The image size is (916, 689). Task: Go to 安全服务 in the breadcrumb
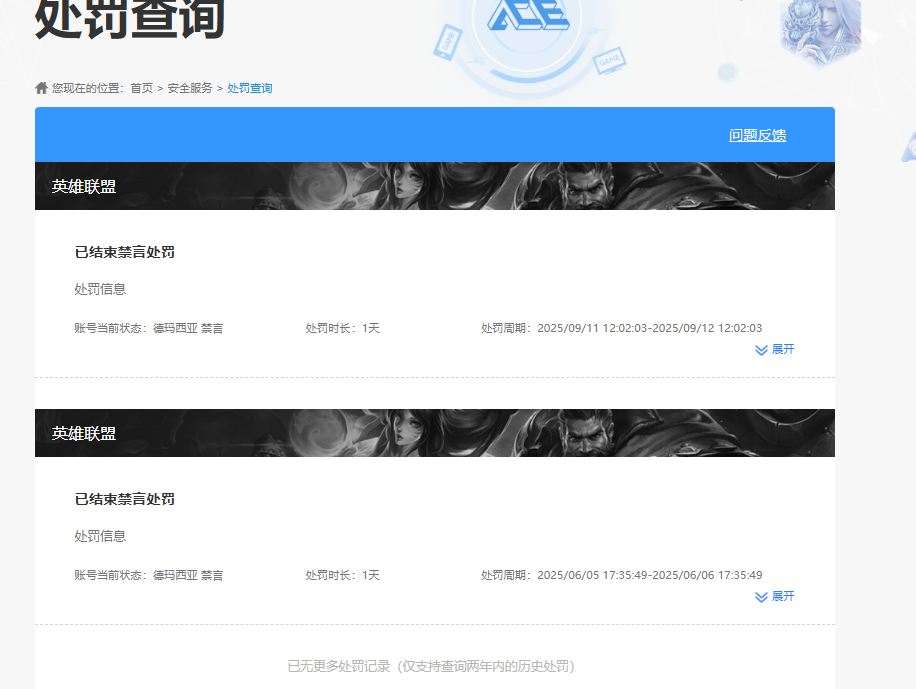coord(190,88)
